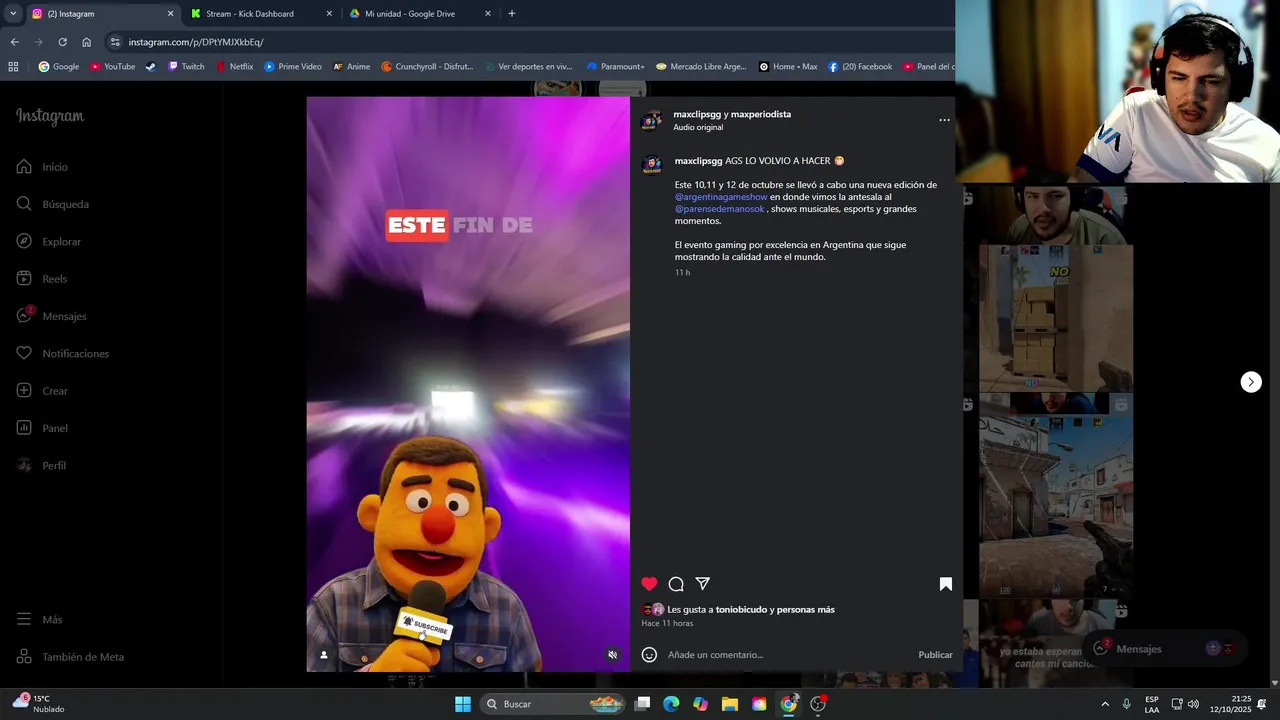Toggle the saved bookmark on the post
The width and height of the screenshot is (1280, 720).
click(945, 584)
